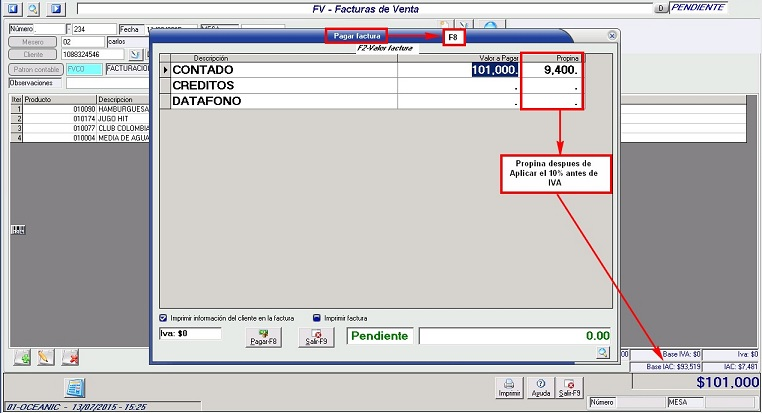Viewport: 762px width, 413px height.
Task: Toggle the Imprimir factura checkbox
Action: coord(317,318)
